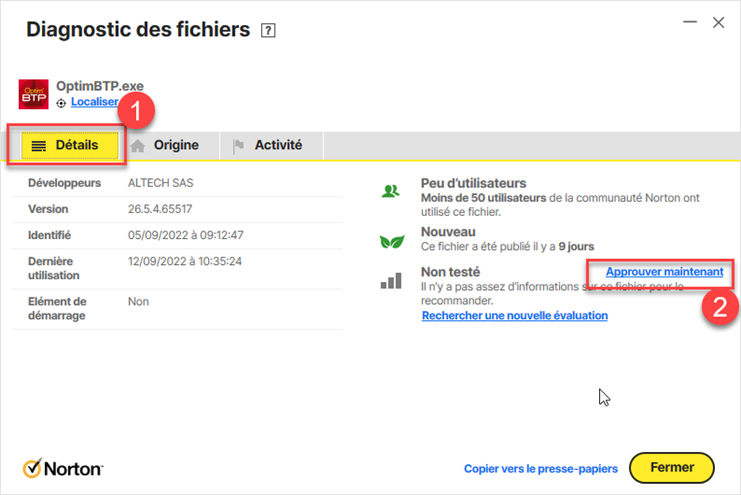Image resolution: width=741 pixels, height=495 pixels.
Task: Click the Localiser link
Action: click(94, 102)
